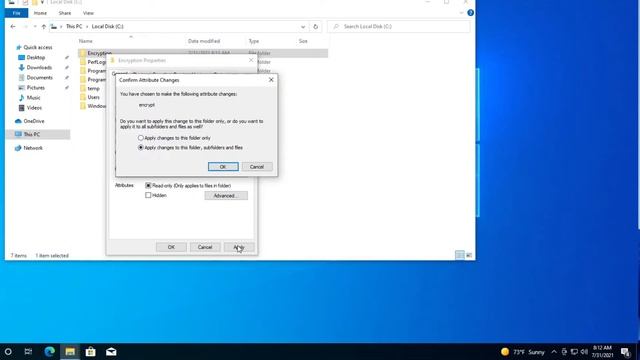
Task: Open volume control in system tray
Action: pyautogui.click(x=584, y=352)
